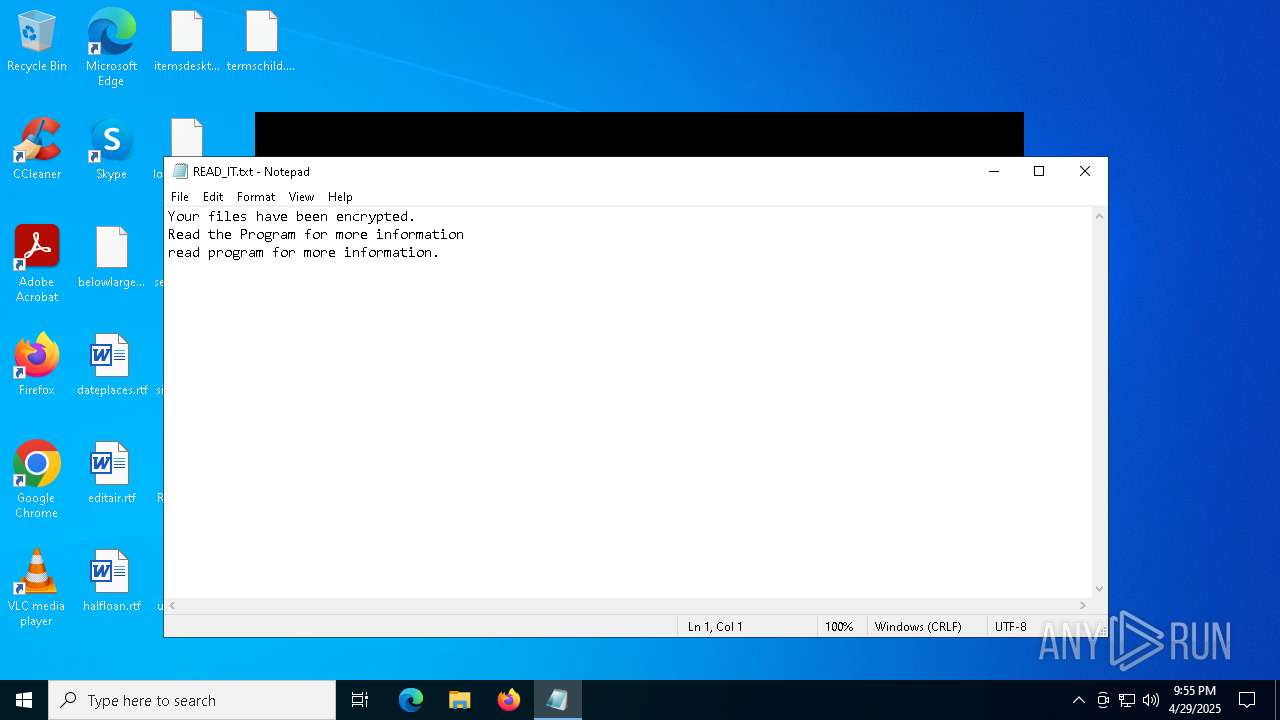Select the belowlarge... file icon
Image resolution: width=1280 pixels, height=720 pixels.
click(x=111, y=257)
